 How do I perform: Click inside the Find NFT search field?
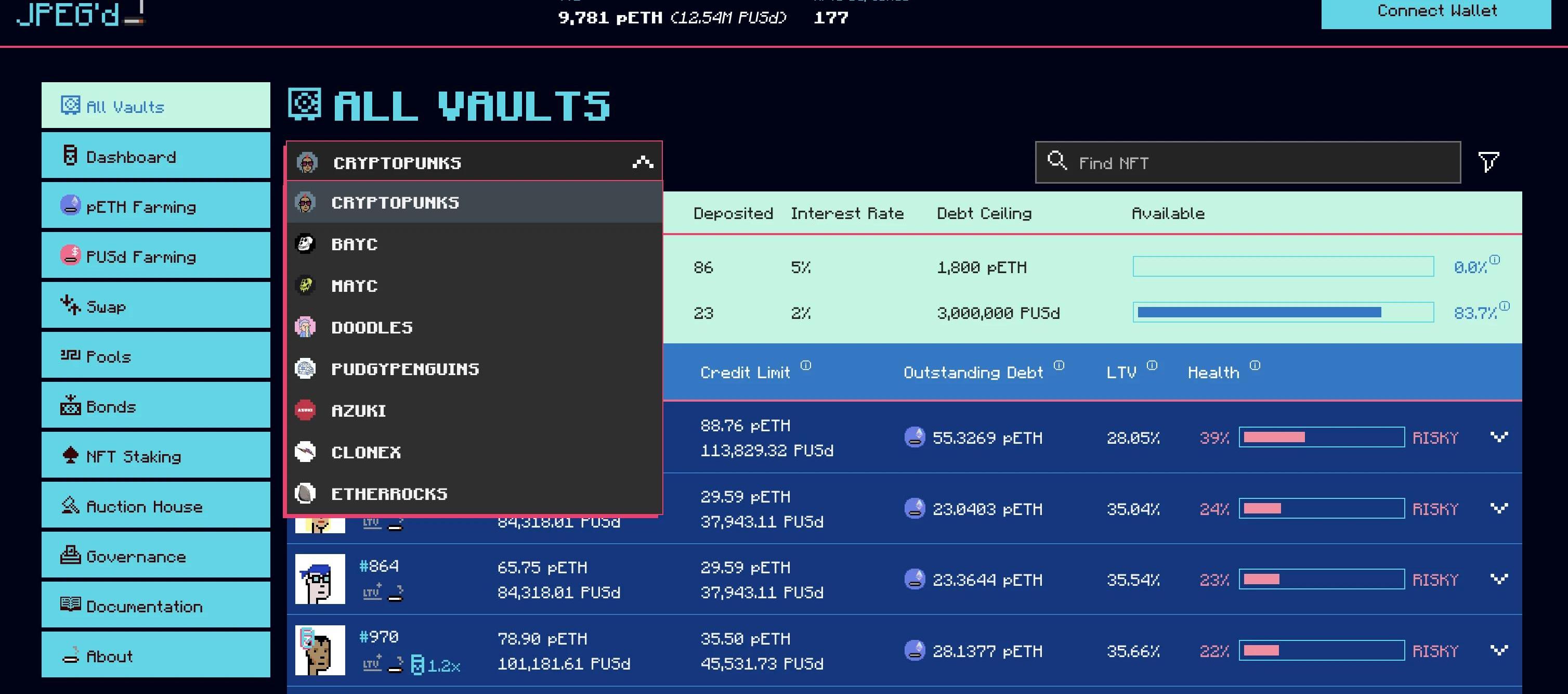coord(1248,162)
